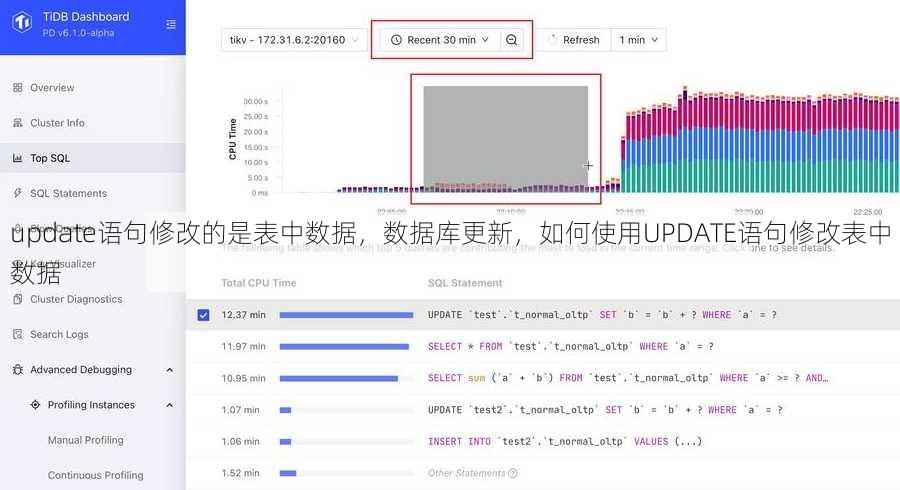
Task: Click the SQL Statements lightning icon
Action: pyautogui.click(x=18, y=193)
